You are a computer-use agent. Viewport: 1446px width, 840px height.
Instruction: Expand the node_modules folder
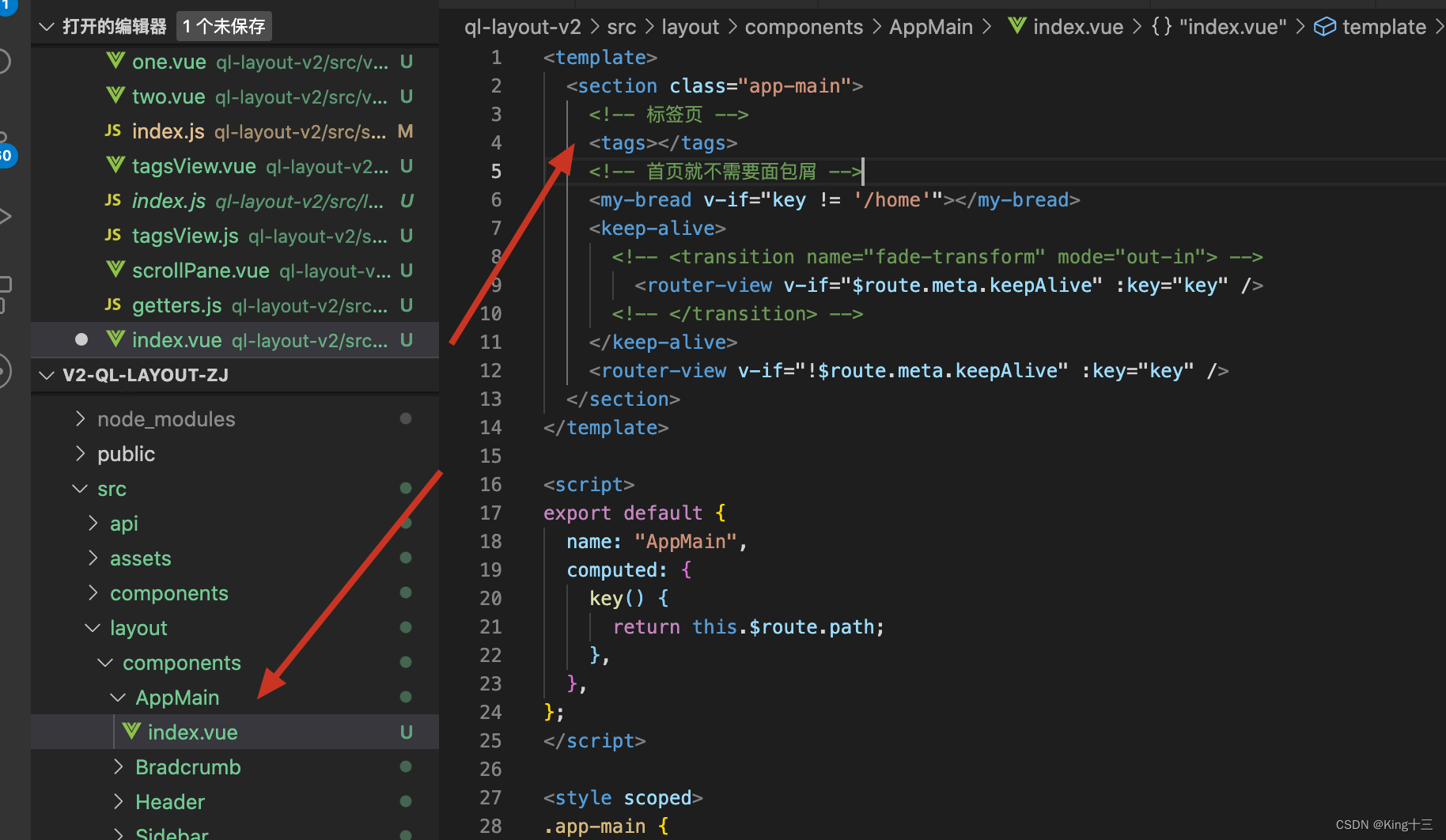pos(80,418)
